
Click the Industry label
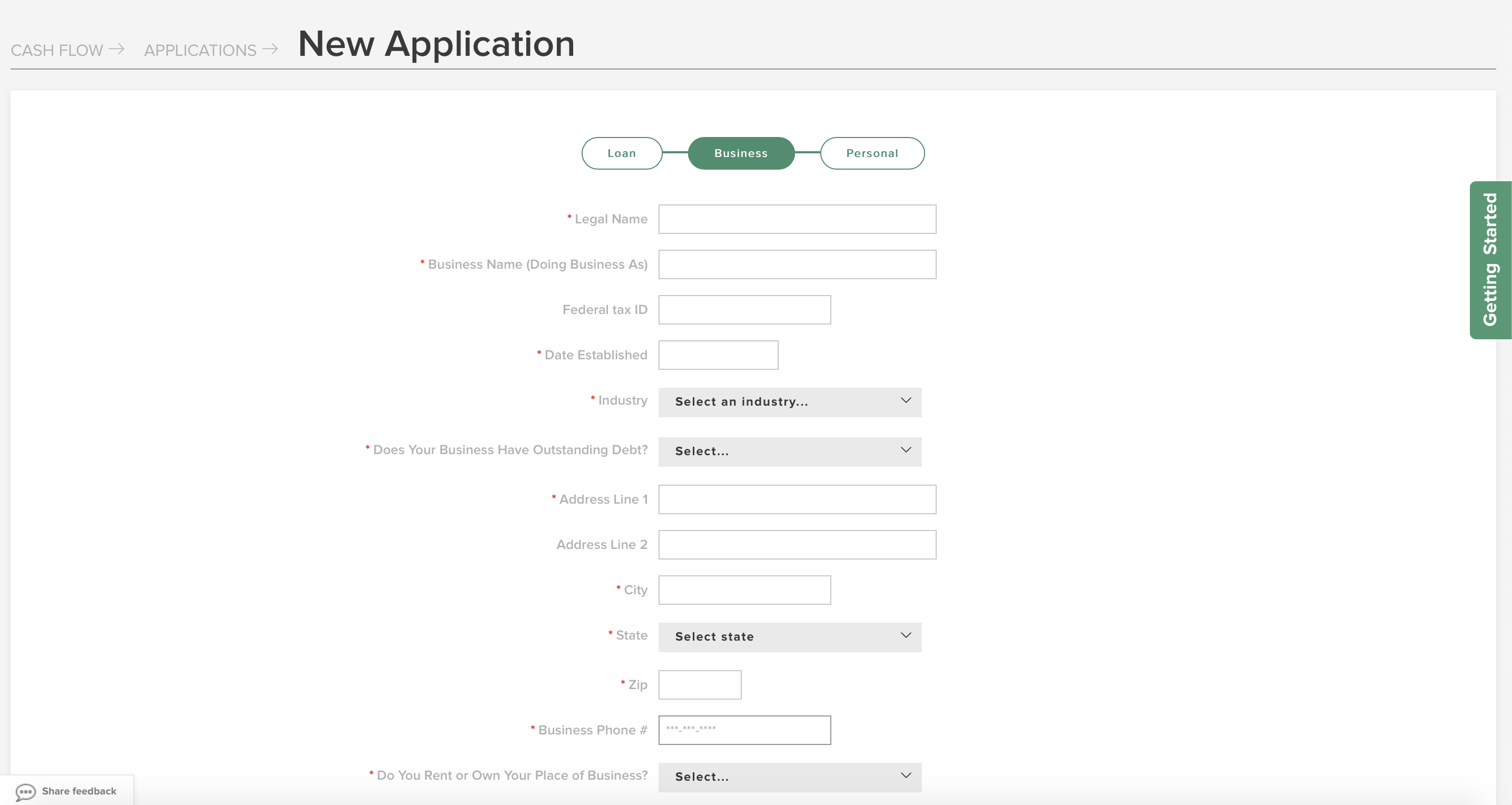point(623,400)
